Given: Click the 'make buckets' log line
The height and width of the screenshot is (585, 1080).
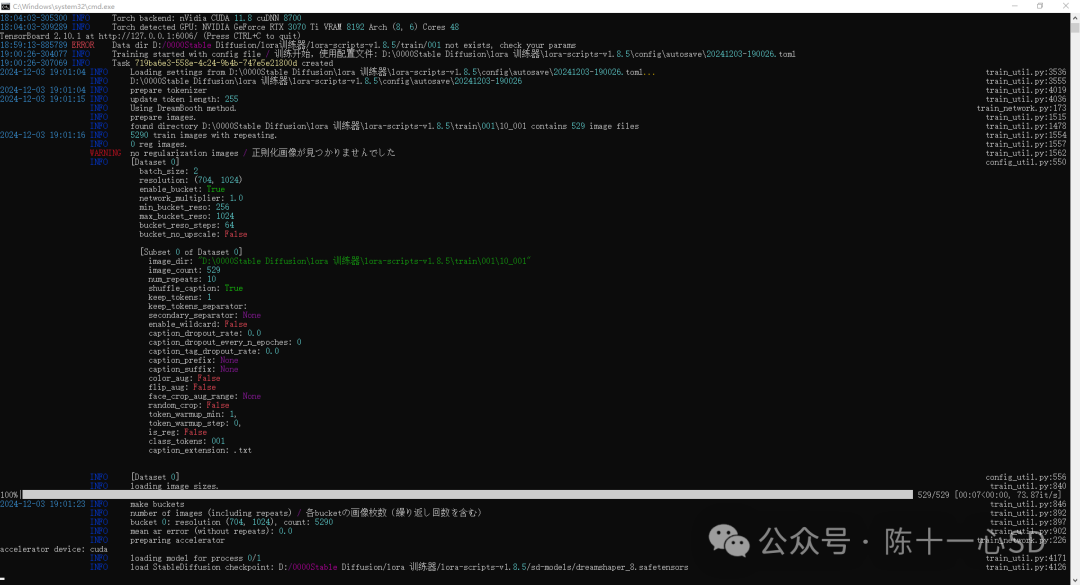Looking at the screenshot, I should [157, 504].
